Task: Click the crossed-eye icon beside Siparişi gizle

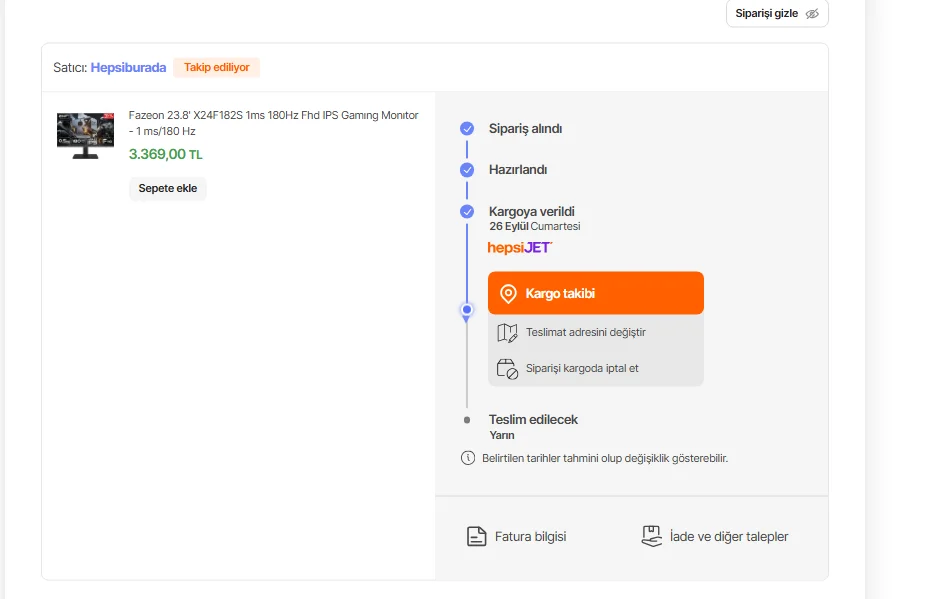Action: click(x=812, y=14)
